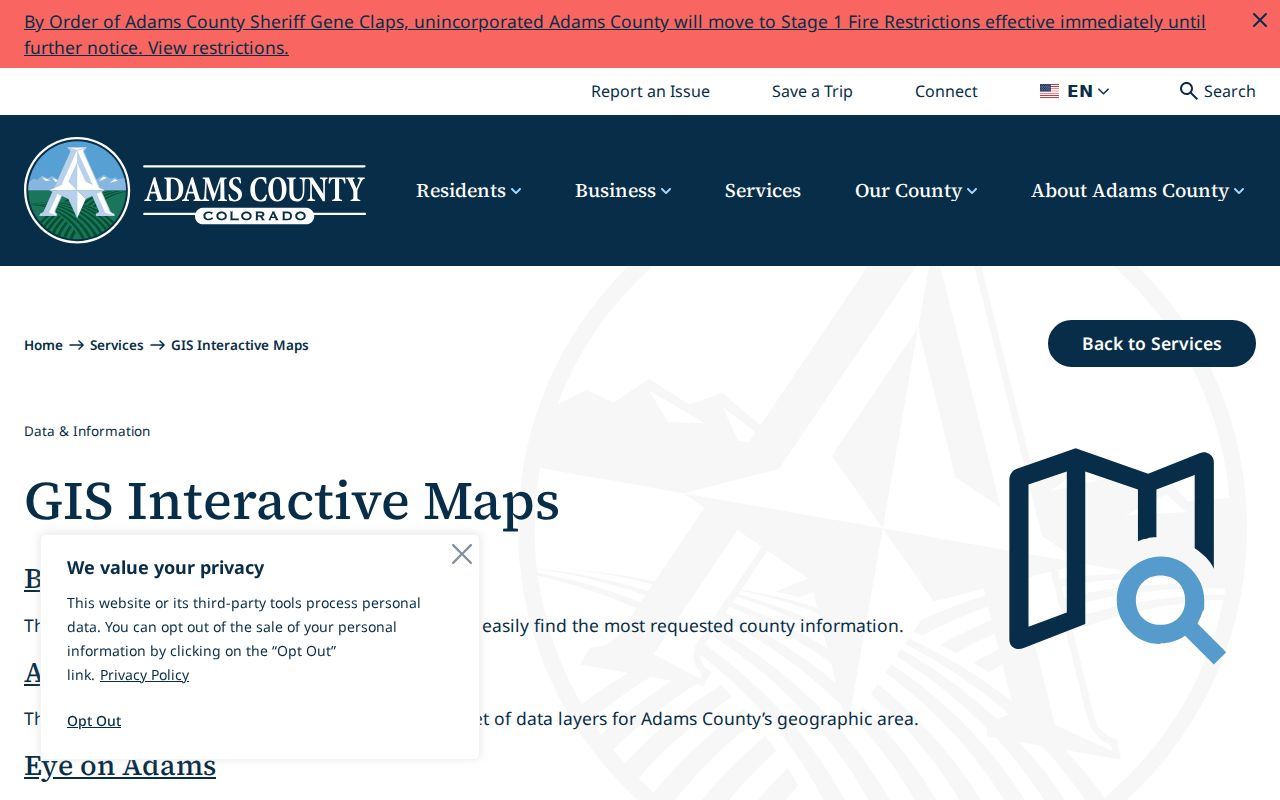Screen dimensions: 1280x800
Task: Expand the Residents menu
Action: coord(468,190)
